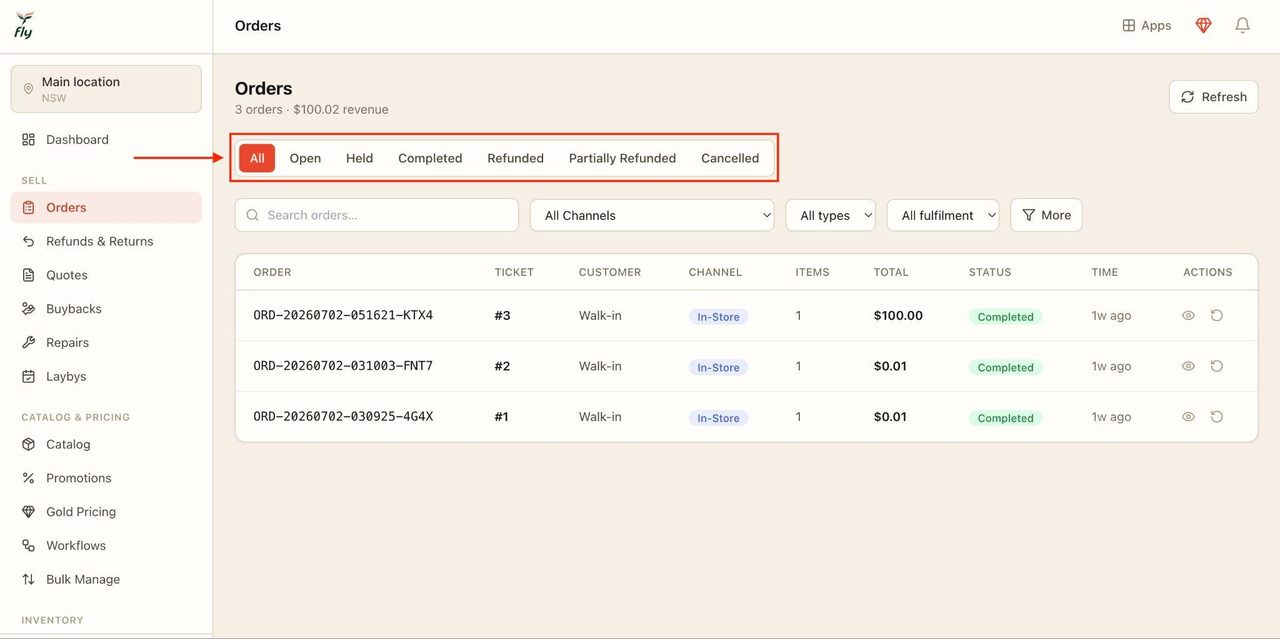Click order ORD-20260702-031003-FNT7
This screenshot has height=639, width=1280.
(x=343, y=367)
